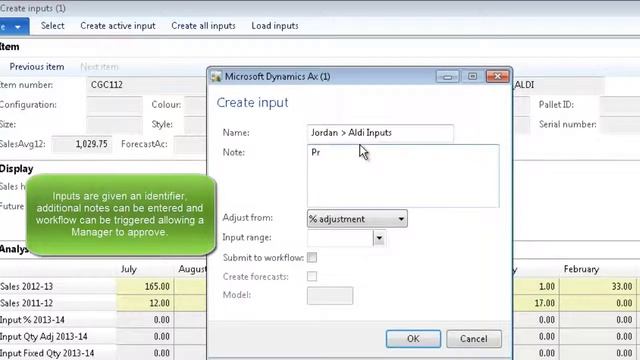Open the Adjust from dropdown

click(x=357, y=219)
